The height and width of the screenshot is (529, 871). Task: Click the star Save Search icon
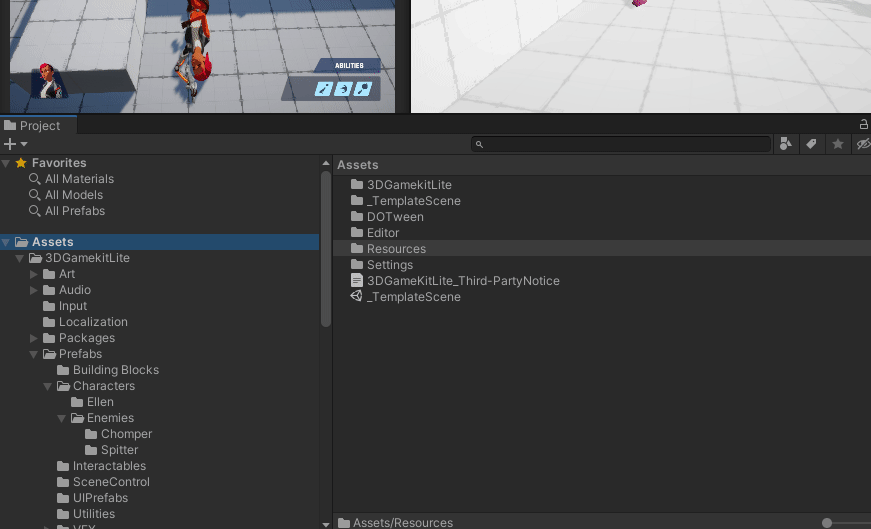click(838, 144)
